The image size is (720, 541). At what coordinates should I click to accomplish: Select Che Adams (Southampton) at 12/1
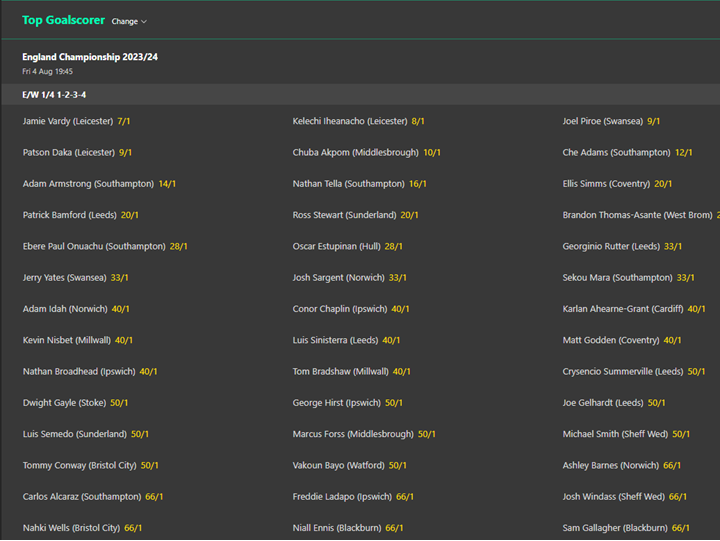point(627,152)
